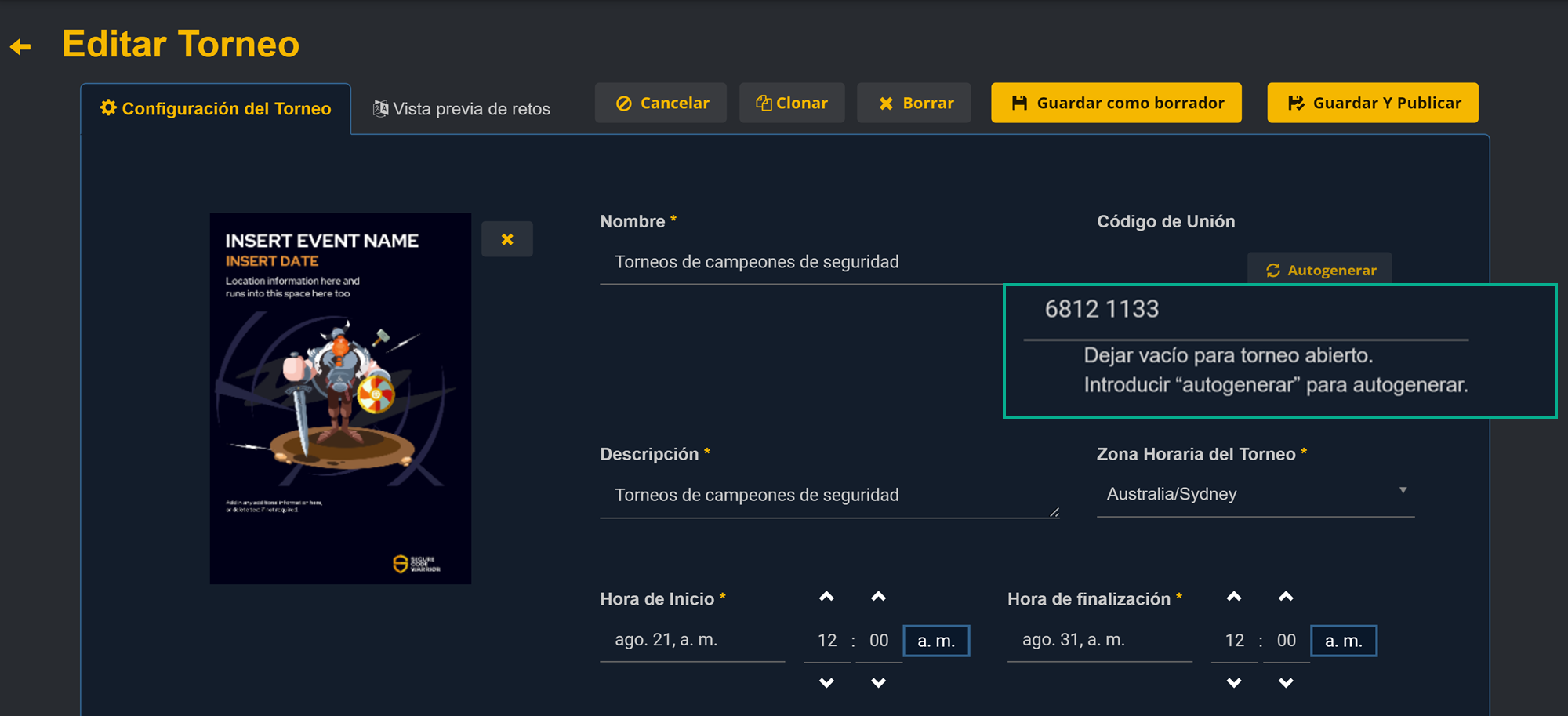Increase the start time minutes with up chevron
Viewport: 1568px width, 716px height.
click(x=878, y=597)
